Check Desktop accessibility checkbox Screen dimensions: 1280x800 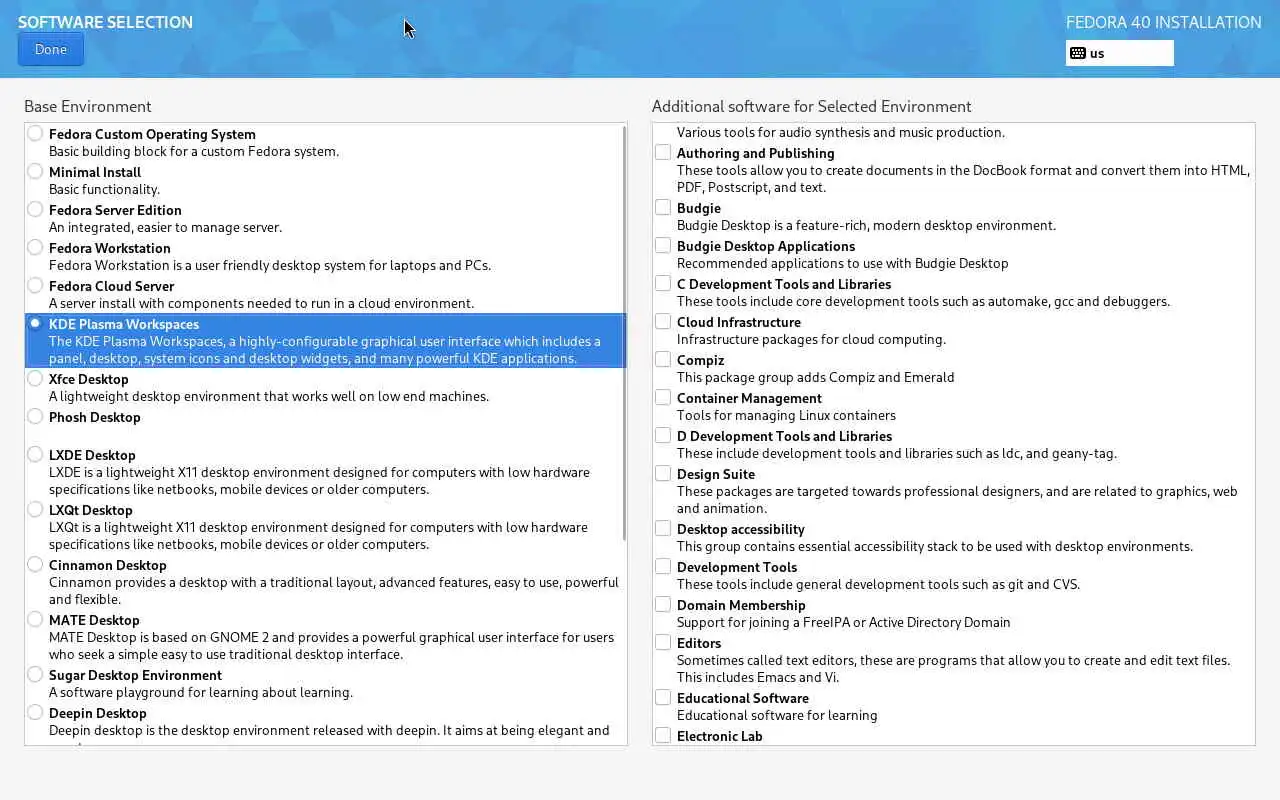tap(663, 528)
